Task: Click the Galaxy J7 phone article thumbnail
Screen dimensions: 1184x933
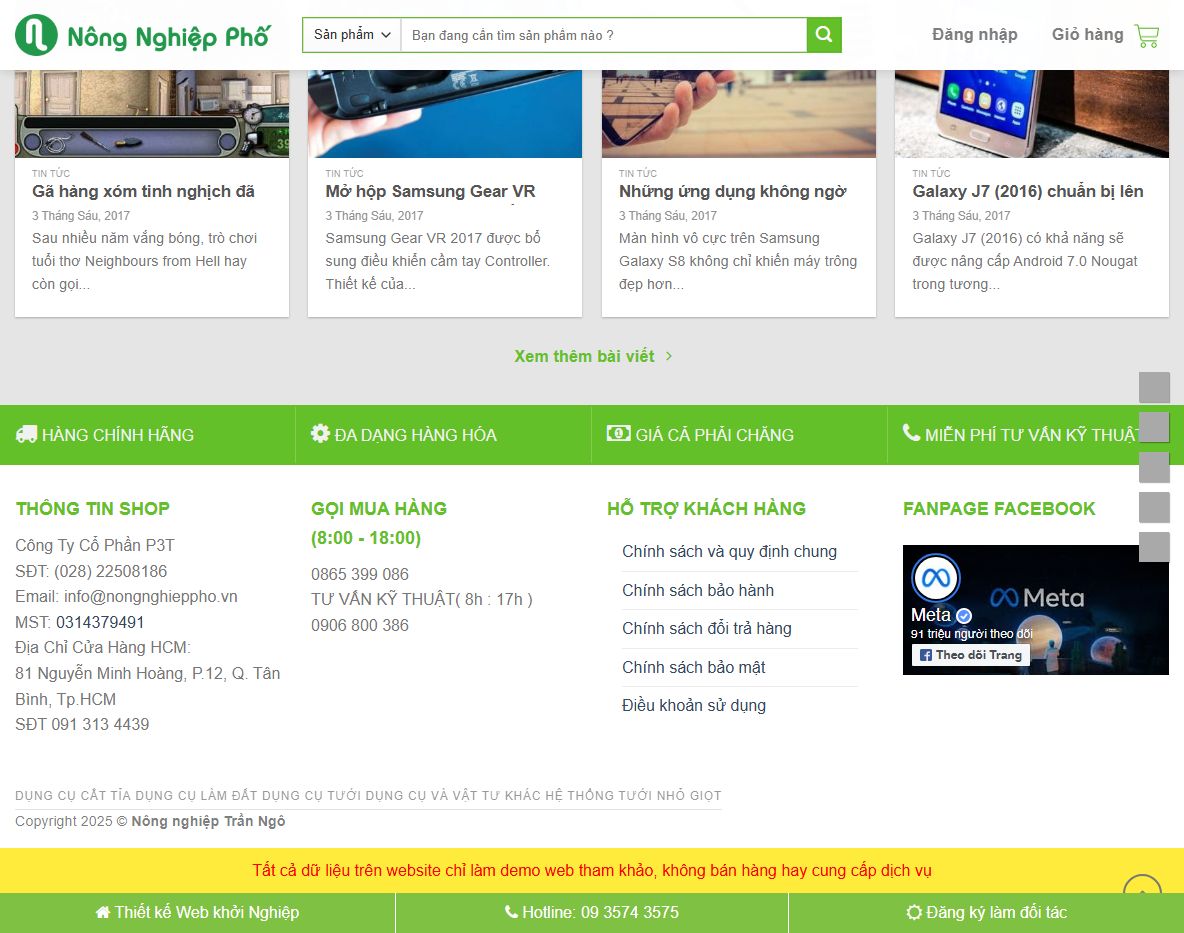Action: [x=1031, y=114]
